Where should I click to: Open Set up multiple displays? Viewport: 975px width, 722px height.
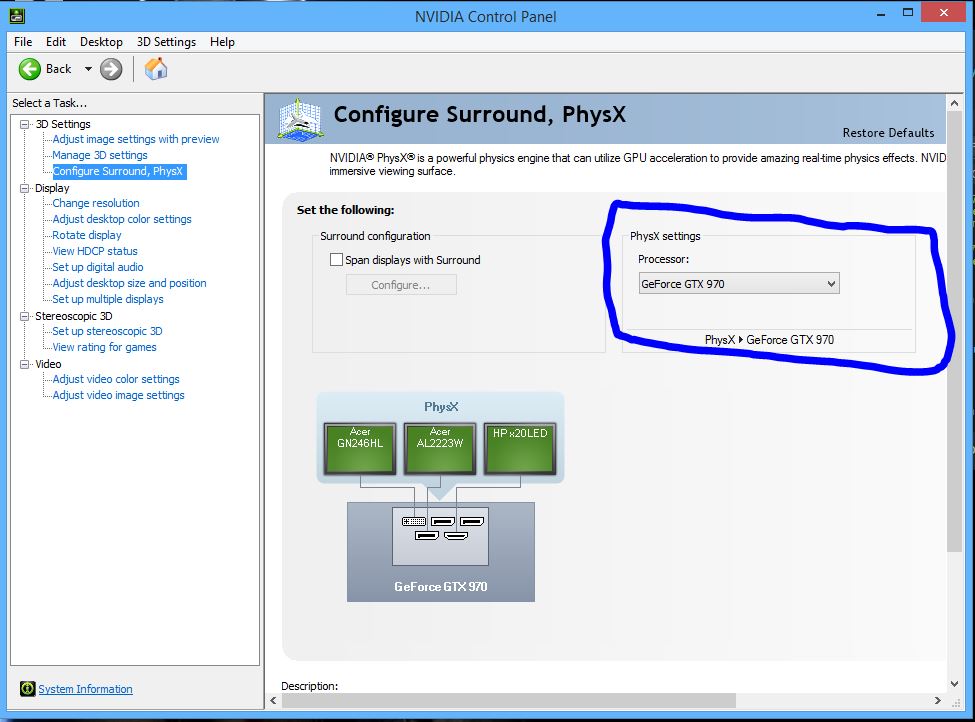[x=108, y=299]
